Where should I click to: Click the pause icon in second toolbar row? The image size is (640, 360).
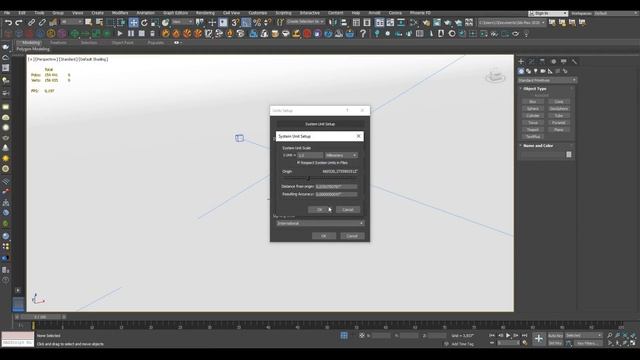click(131, 33)
